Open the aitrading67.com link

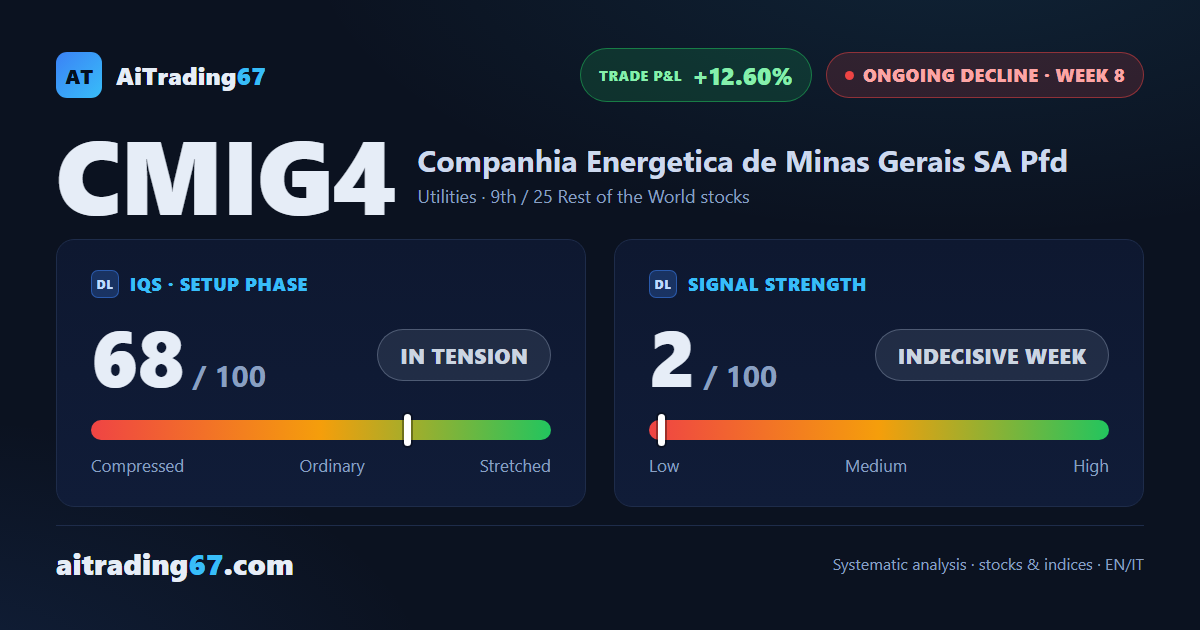[175, 565]
